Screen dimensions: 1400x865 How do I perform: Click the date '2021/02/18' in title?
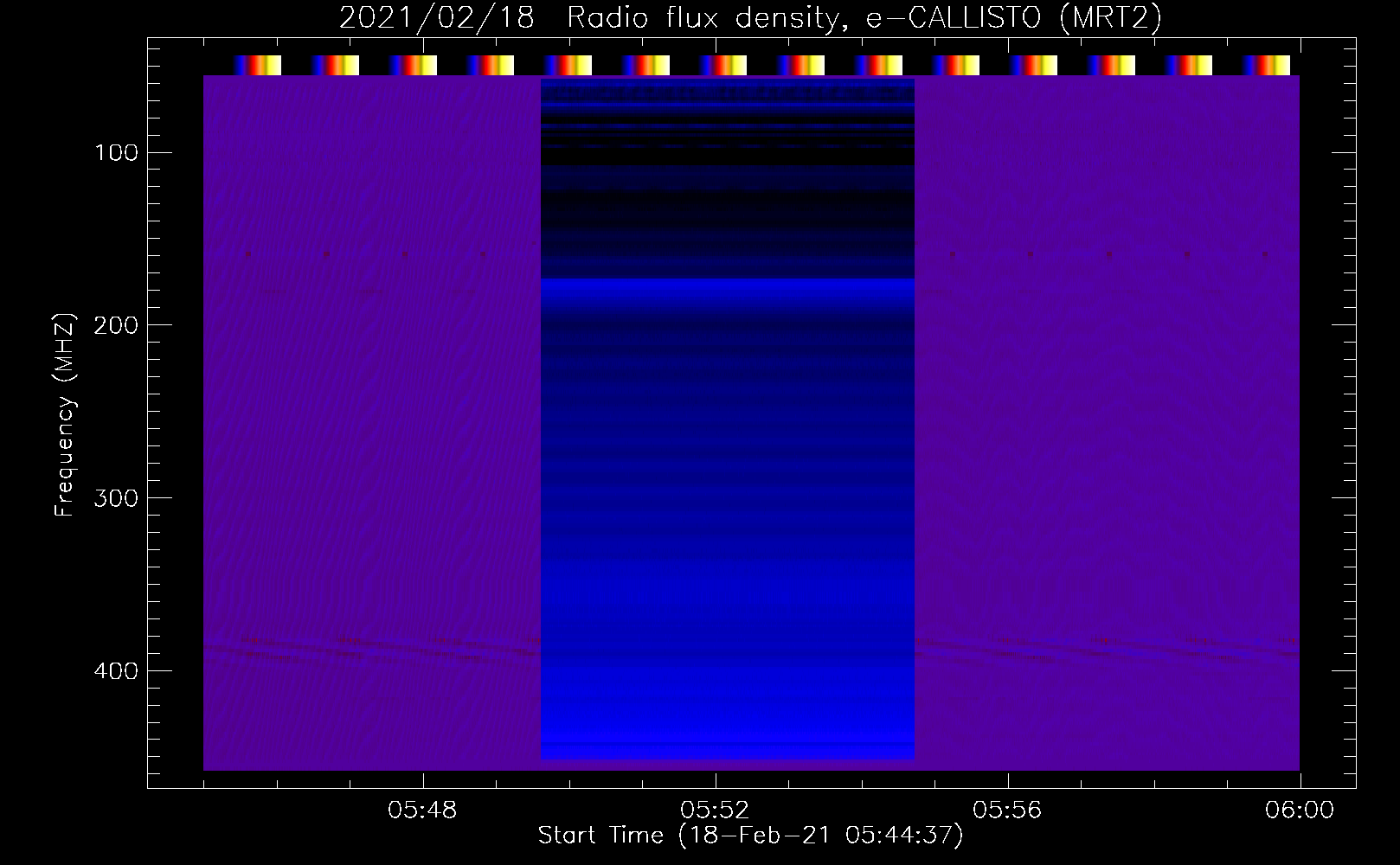pyautogui.click(x=437, y=17)
